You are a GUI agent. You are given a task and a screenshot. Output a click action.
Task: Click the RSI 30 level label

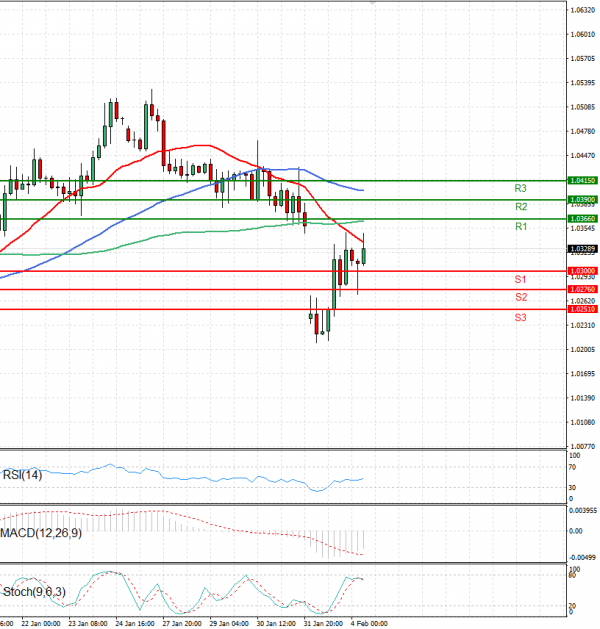tap(572, 488)
